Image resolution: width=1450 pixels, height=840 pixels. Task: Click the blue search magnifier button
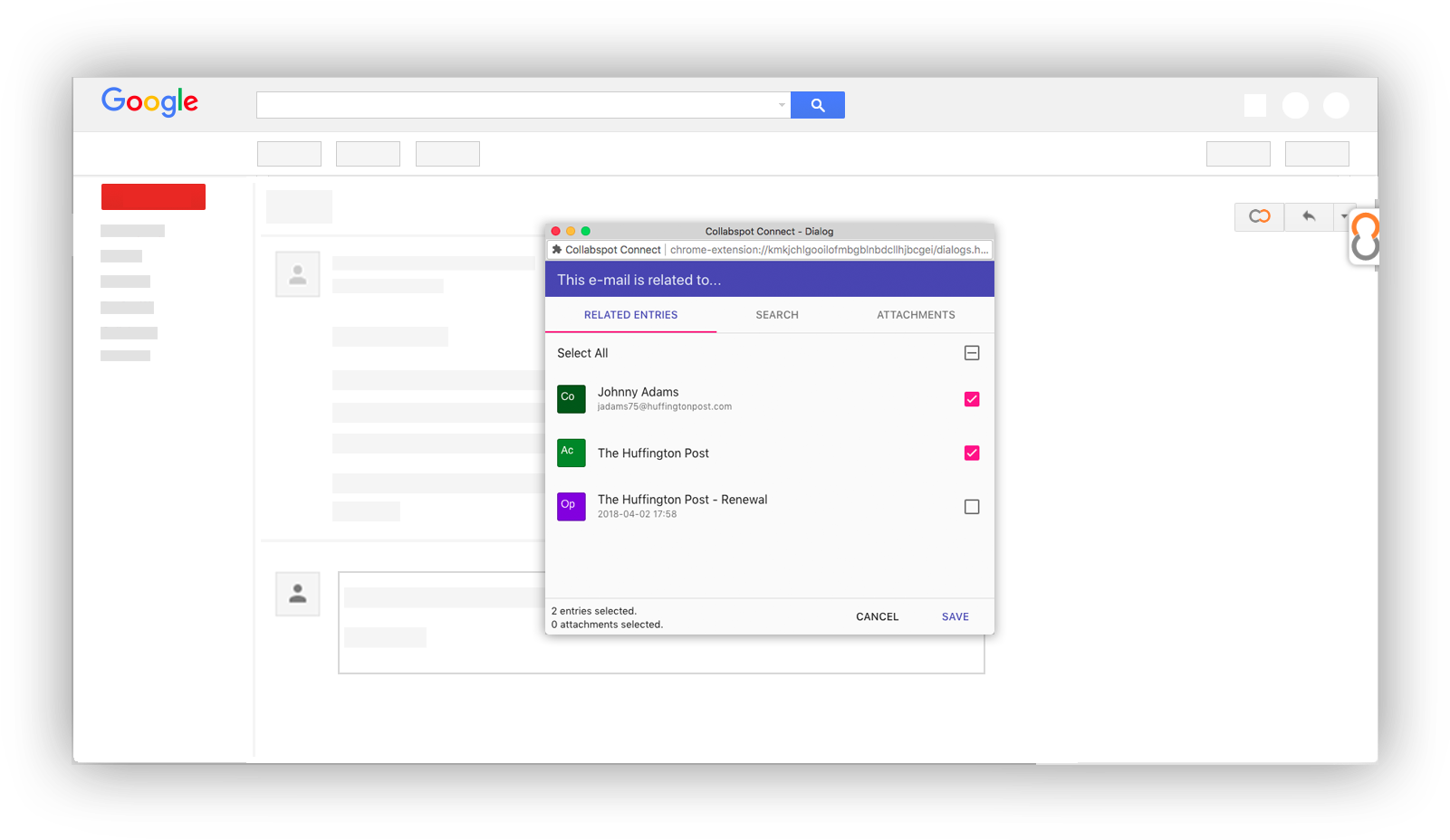[818, 105]
